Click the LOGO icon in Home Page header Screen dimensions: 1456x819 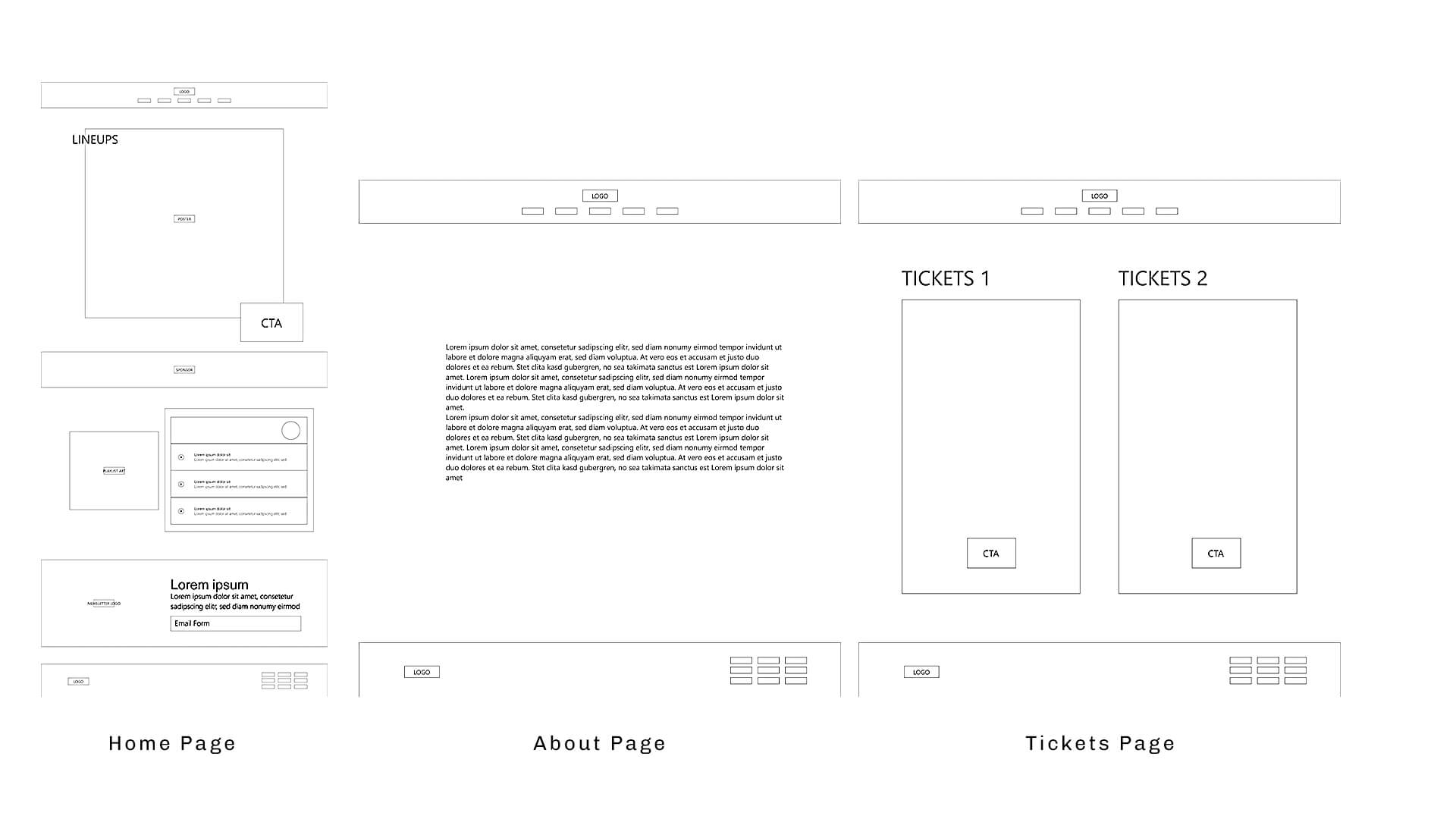point(184,91)
